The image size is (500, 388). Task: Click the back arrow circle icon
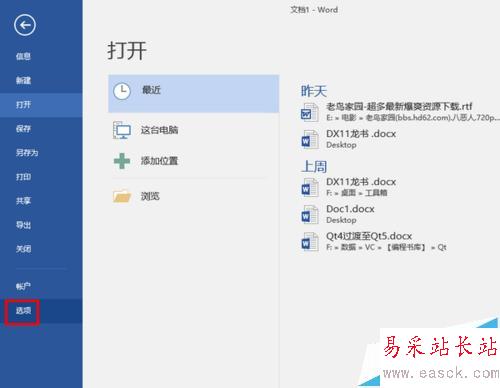pos(25,25)
